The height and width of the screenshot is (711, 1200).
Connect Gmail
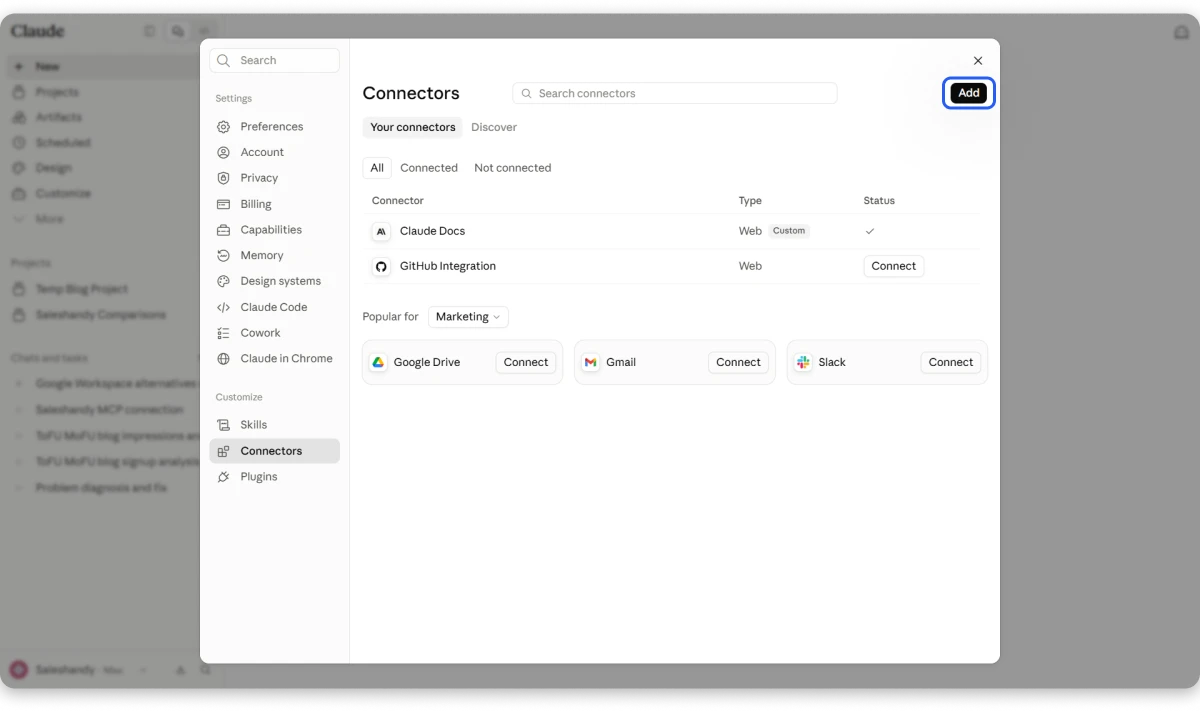click(x=739, y=362)
